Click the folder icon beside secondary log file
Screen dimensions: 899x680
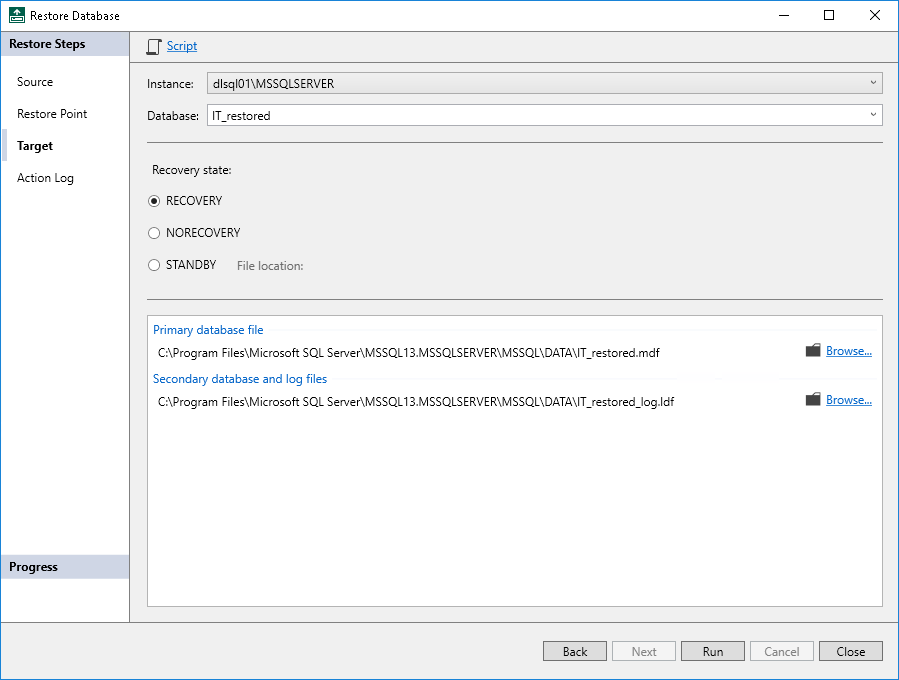(x=813, y=400)
